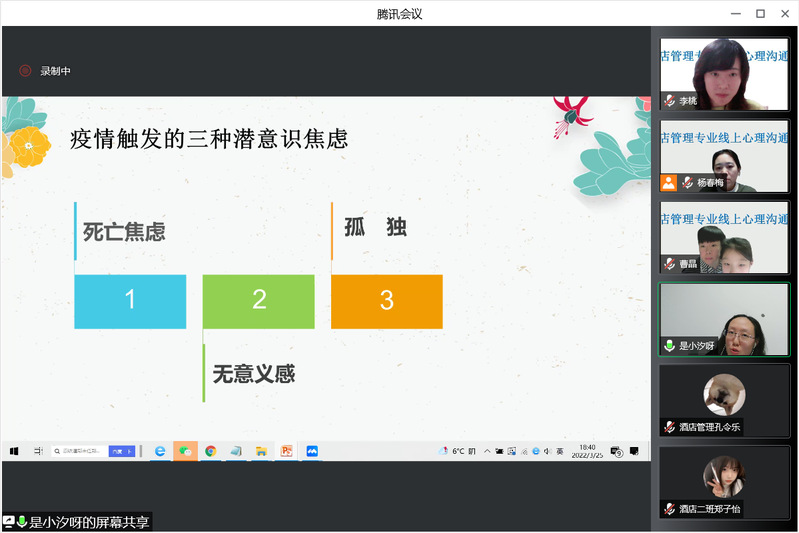Click the green mic icon beside 是小汐呀

(x=670, y=345)
